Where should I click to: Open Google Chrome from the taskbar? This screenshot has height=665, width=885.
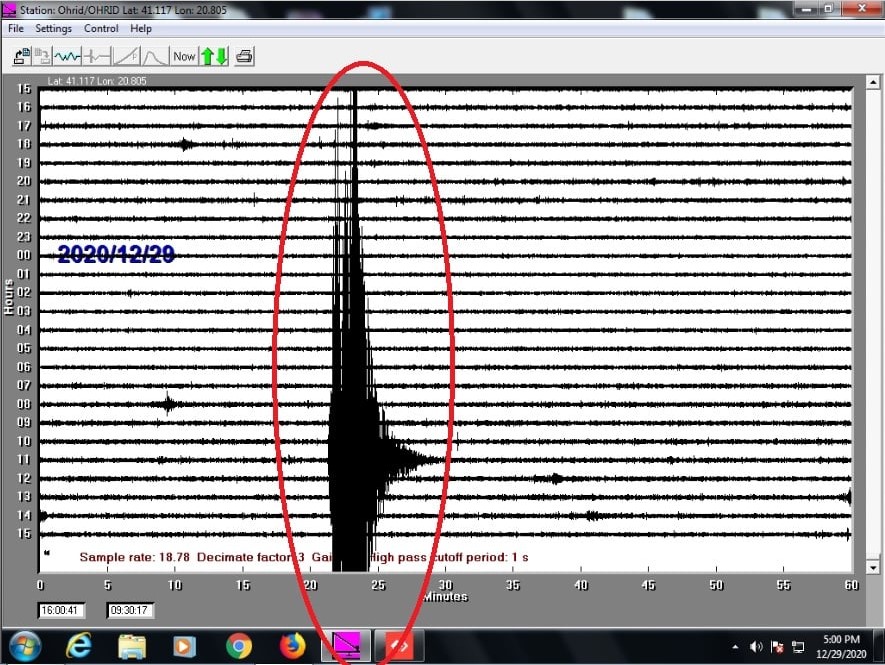238,647
